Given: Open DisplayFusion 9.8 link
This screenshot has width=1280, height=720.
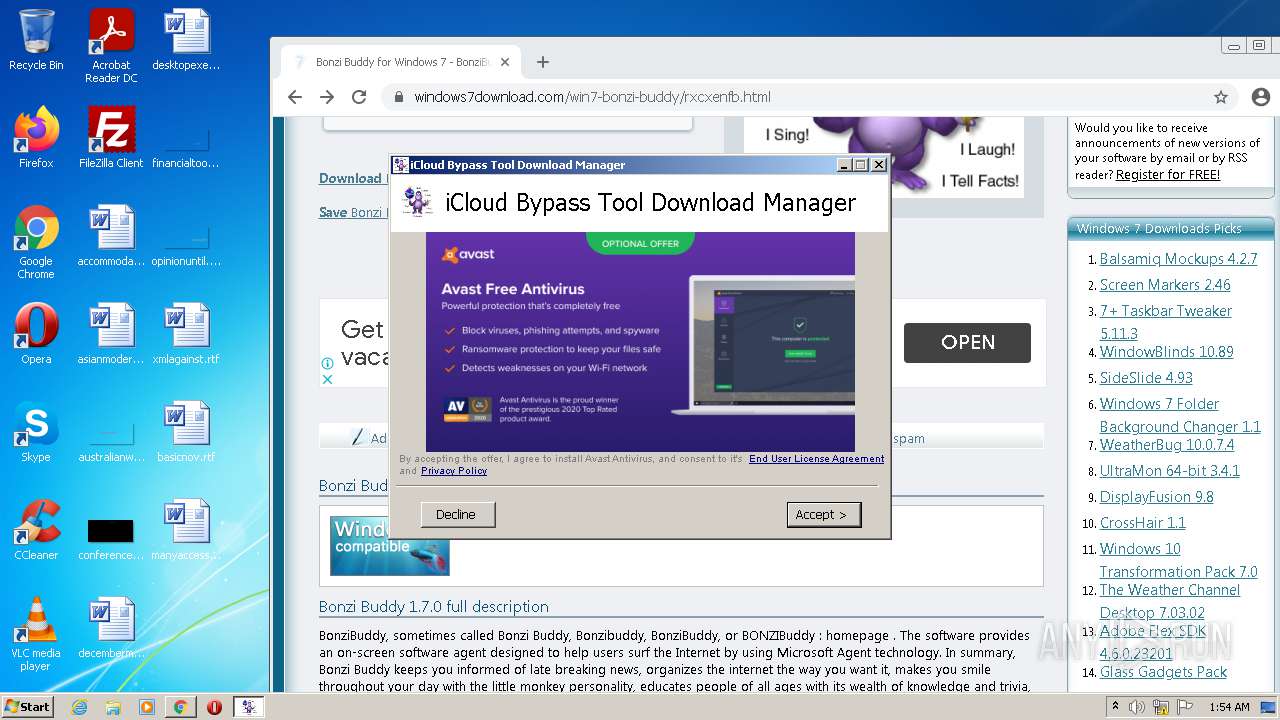Looking at the screenshot, I should 1157,497.
